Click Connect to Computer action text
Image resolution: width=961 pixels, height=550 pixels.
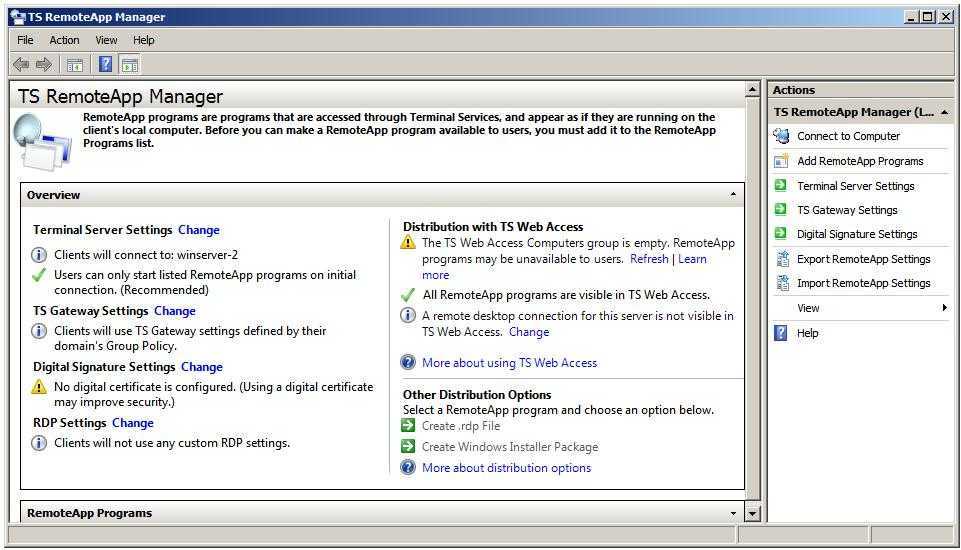tap(848, 136)
